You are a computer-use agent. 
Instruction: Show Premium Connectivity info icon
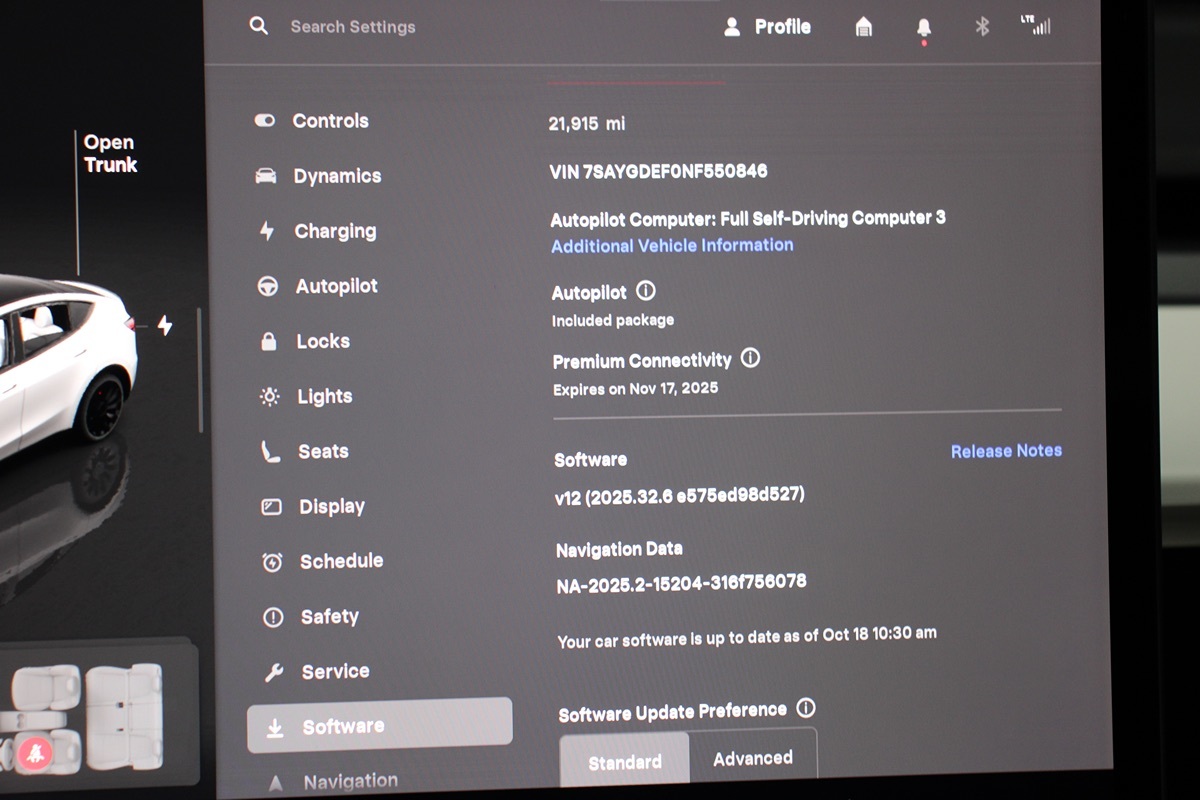(750, 358)
